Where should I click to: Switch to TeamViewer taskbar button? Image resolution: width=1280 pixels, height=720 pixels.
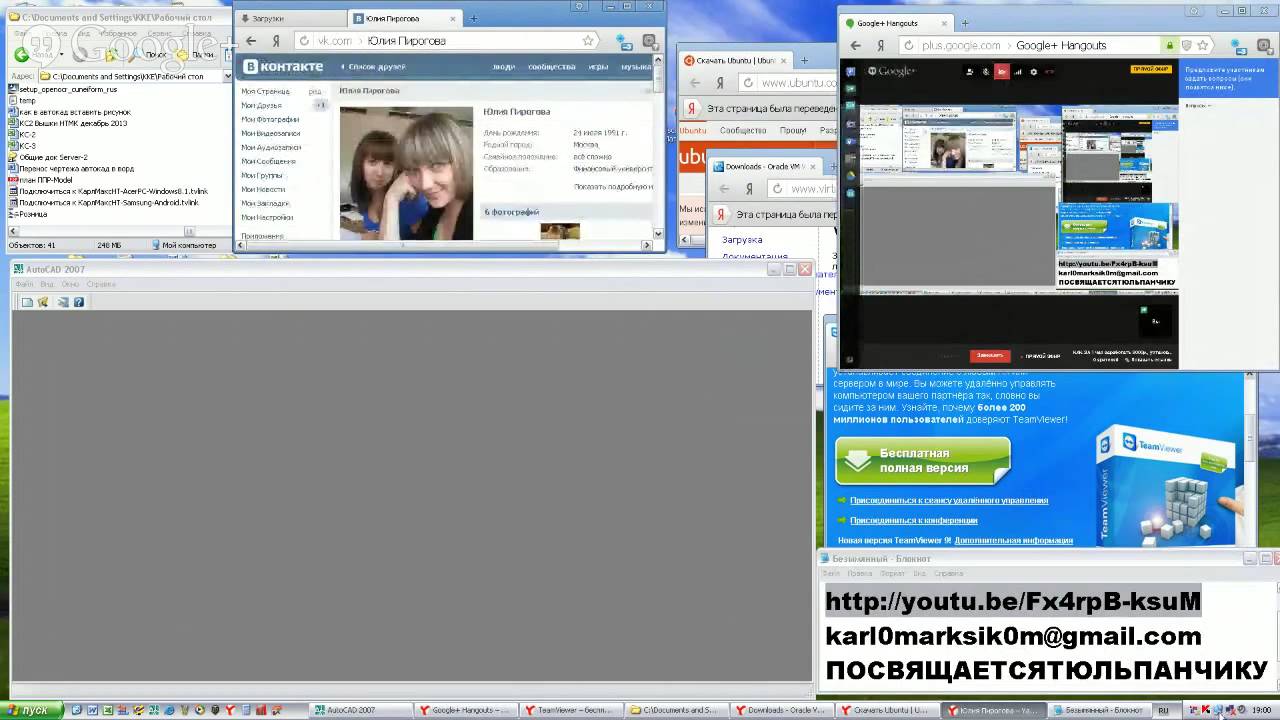point(570,710)
